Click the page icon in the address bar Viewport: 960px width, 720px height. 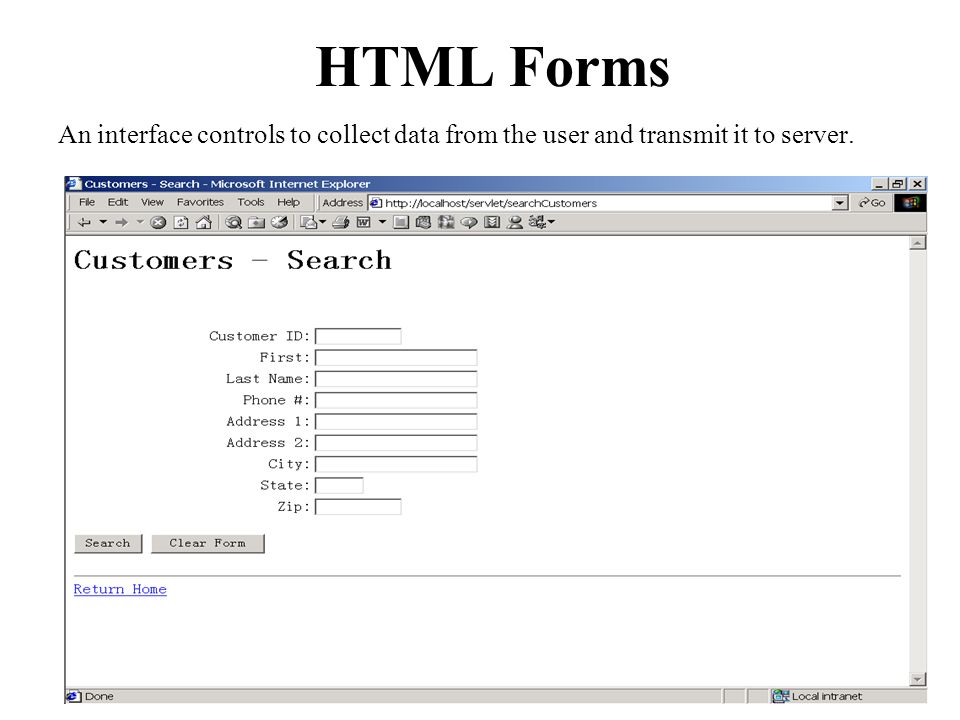click(x=376, y=203)
